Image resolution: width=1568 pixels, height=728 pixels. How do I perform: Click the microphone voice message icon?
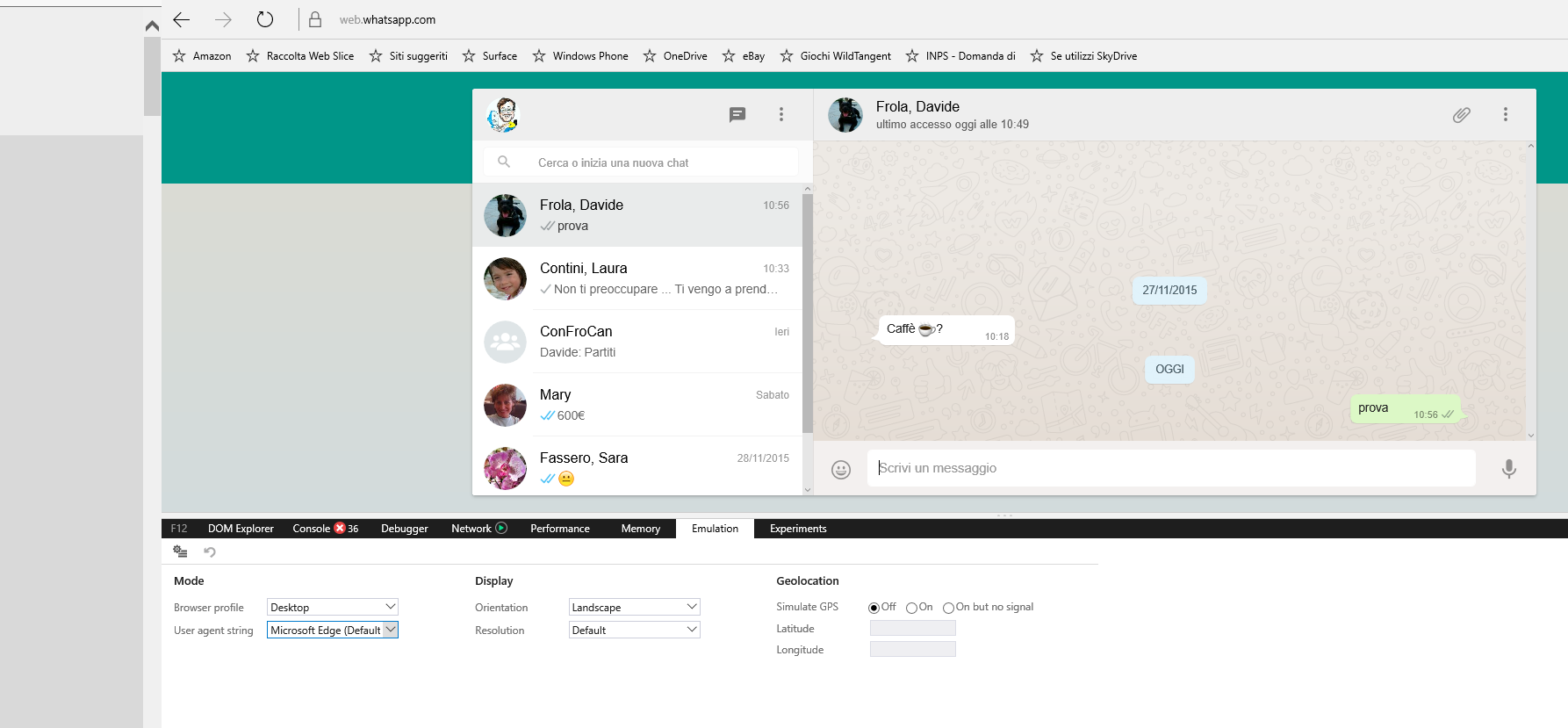tap(1508, 469)
